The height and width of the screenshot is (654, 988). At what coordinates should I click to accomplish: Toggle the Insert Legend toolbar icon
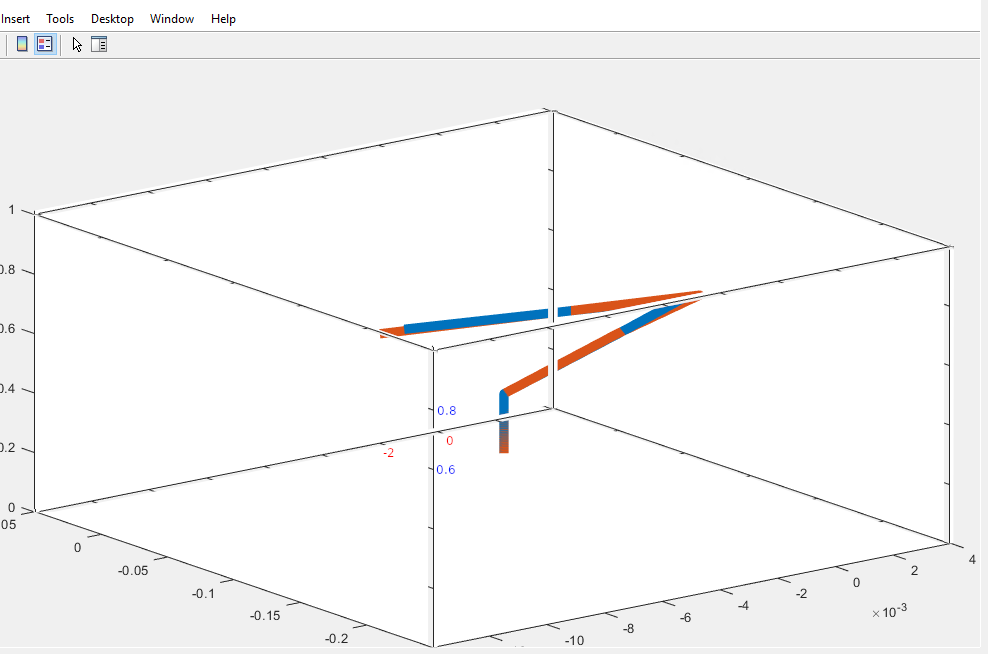pyautogui.click(x=44, y=44)
